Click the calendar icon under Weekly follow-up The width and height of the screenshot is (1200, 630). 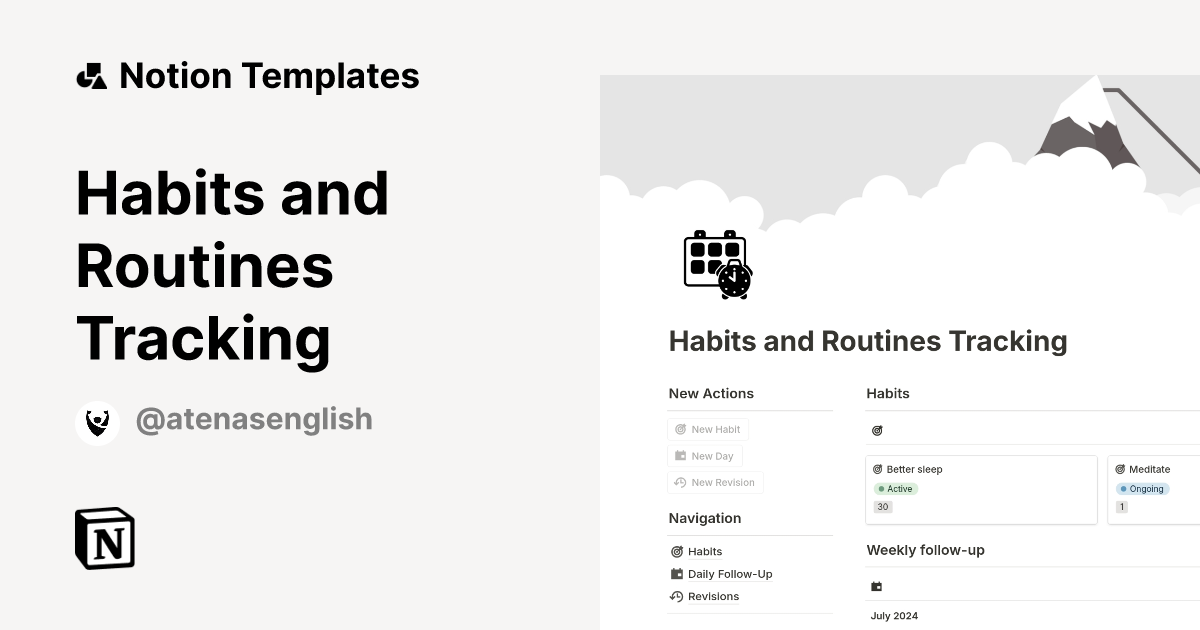(x=877, y=587)
